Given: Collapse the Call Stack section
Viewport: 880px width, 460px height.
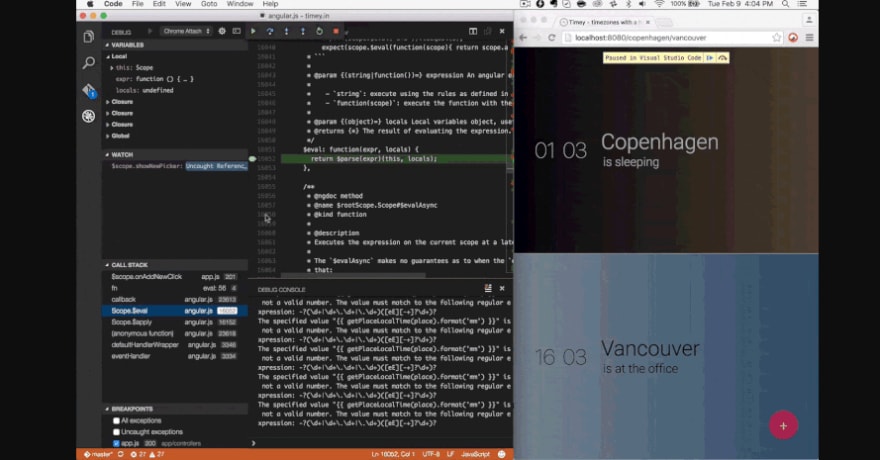Looking at the screenshot, I should [x=175, y=265].
